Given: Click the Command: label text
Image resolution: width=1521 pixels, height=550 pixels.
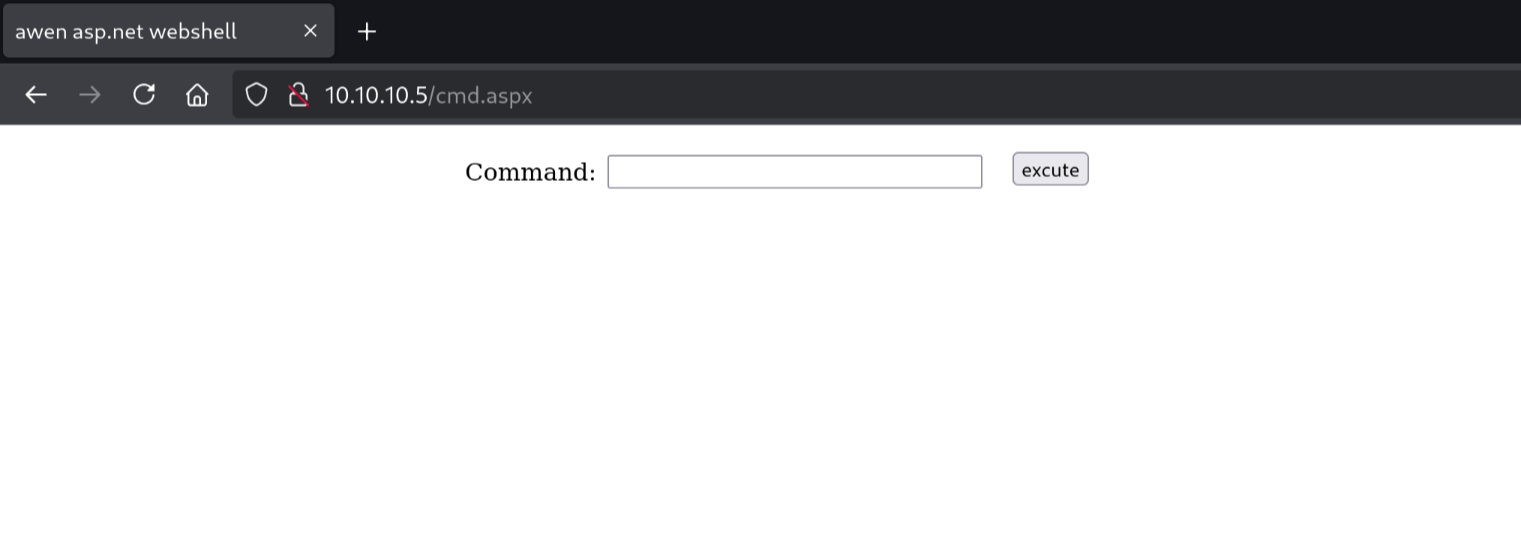Looking at the screenshot, I should 530,172.
